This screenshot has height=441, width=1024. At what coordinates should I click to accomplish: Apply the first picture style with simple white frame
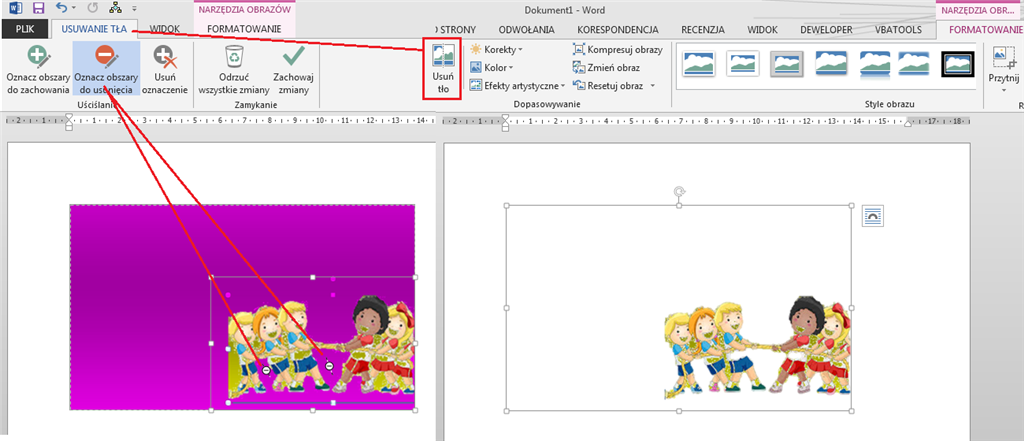699,64
